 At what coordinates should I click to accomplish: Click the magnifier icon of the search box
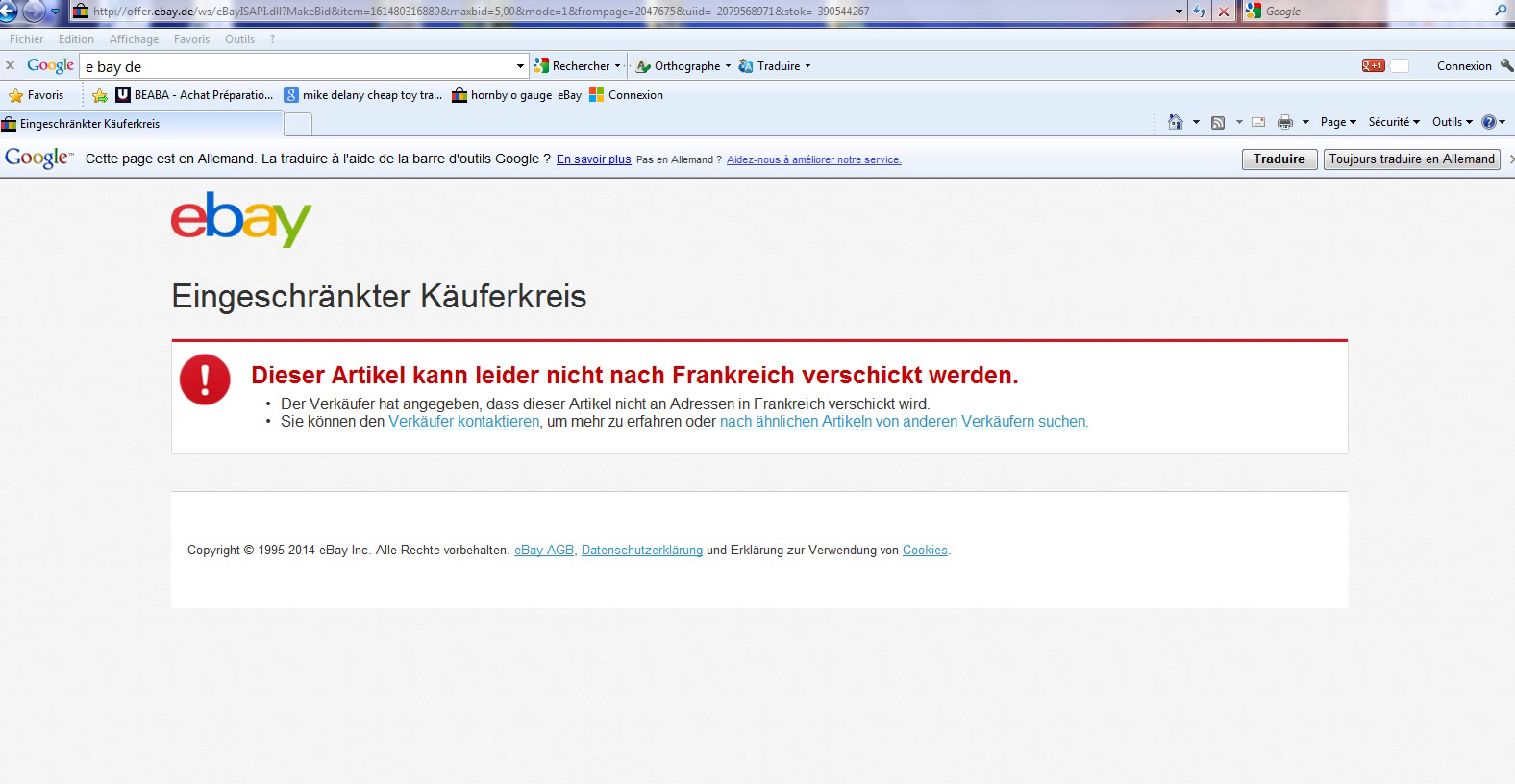tap(1500, 12)
